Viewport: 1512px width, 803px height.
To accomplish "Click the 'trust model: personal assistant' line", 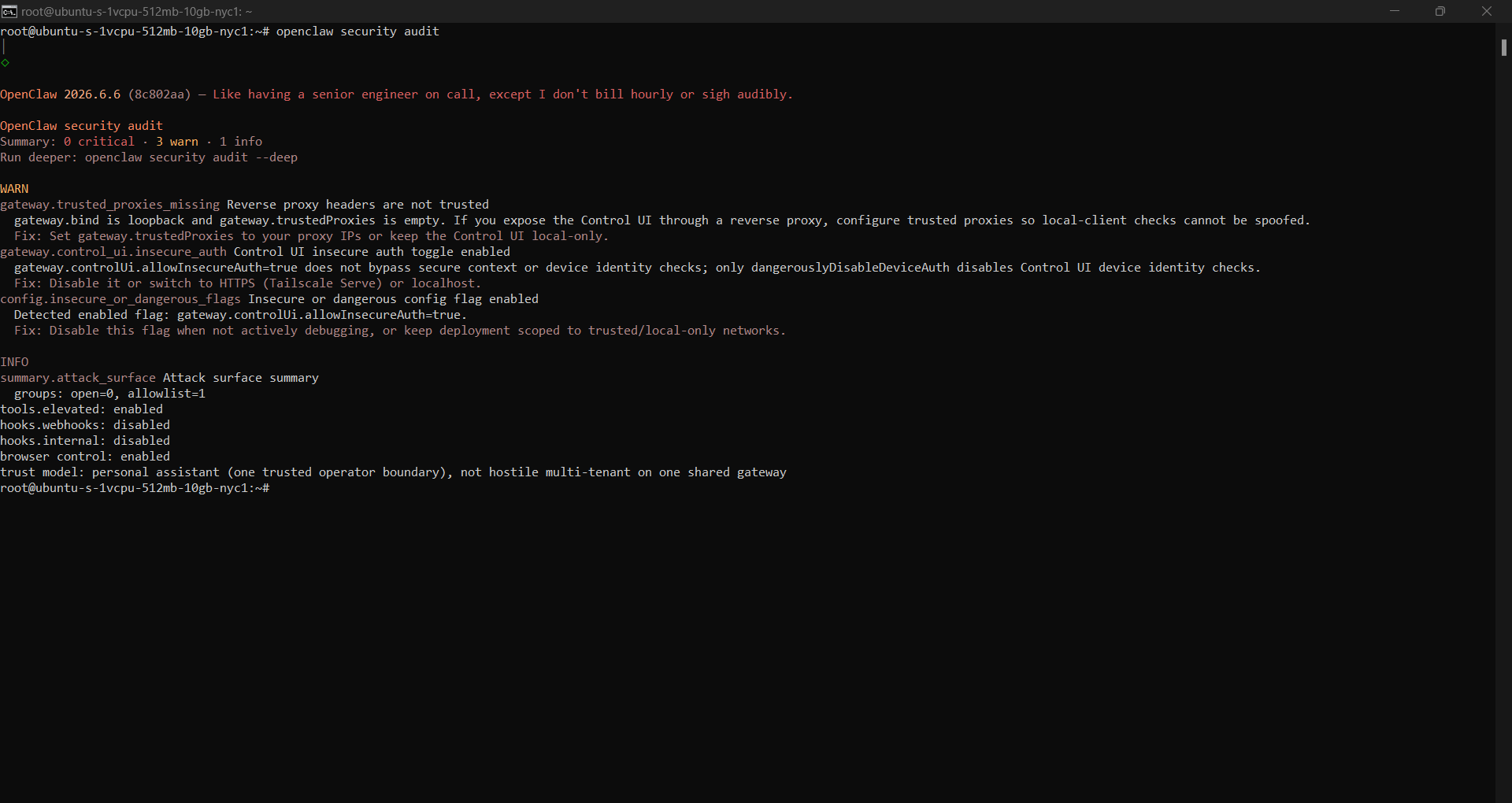I will click(x=394, y=472).
